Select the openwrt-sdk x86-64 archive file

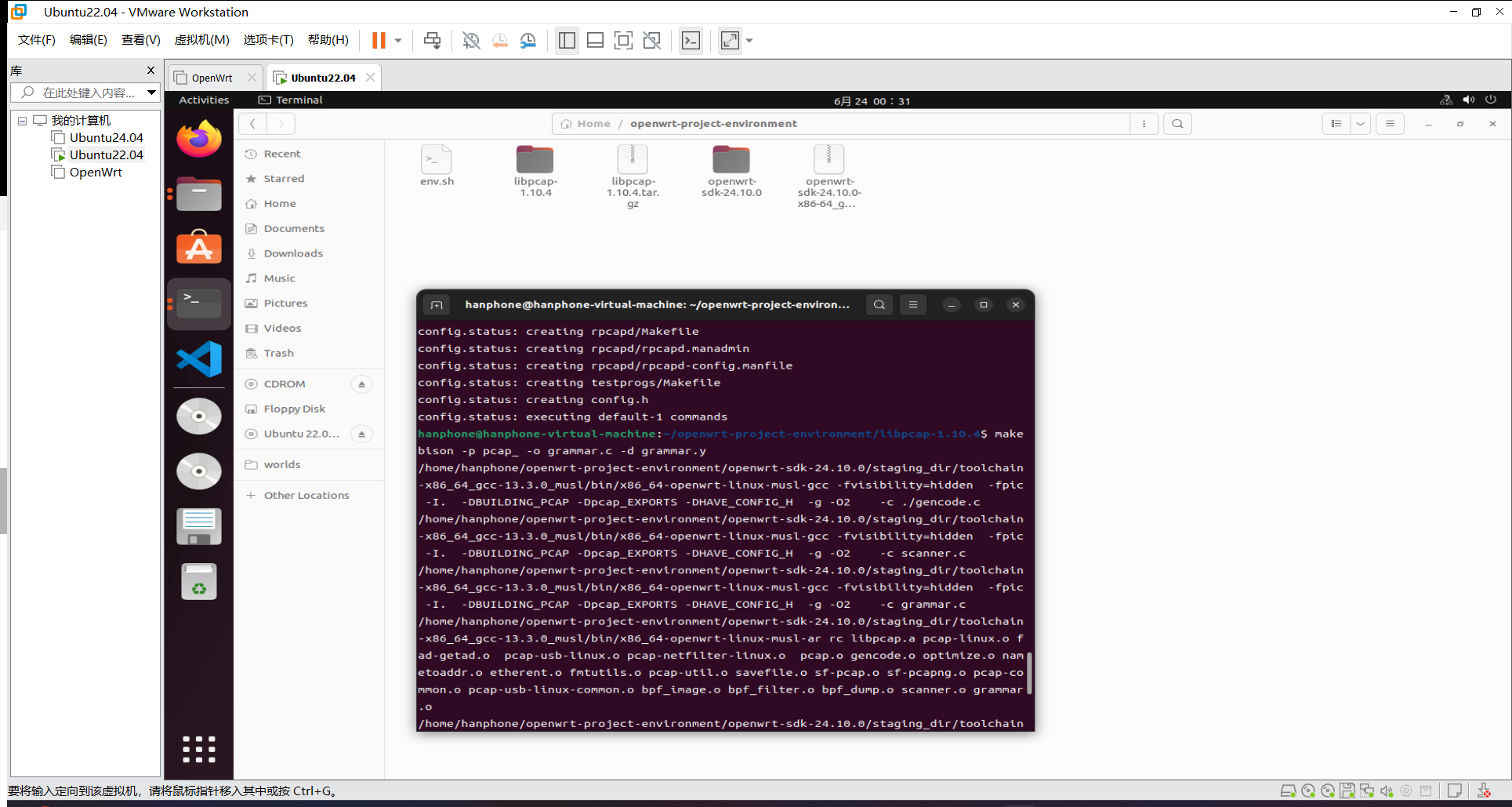829,176
